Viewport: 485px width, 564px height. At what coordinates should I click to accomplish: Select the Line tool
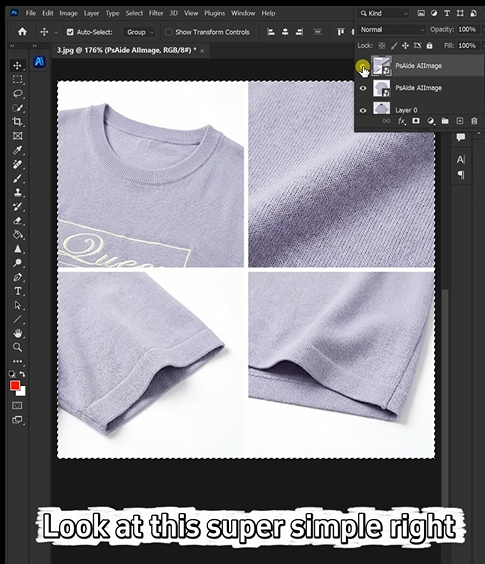click(x=17, y=319)
